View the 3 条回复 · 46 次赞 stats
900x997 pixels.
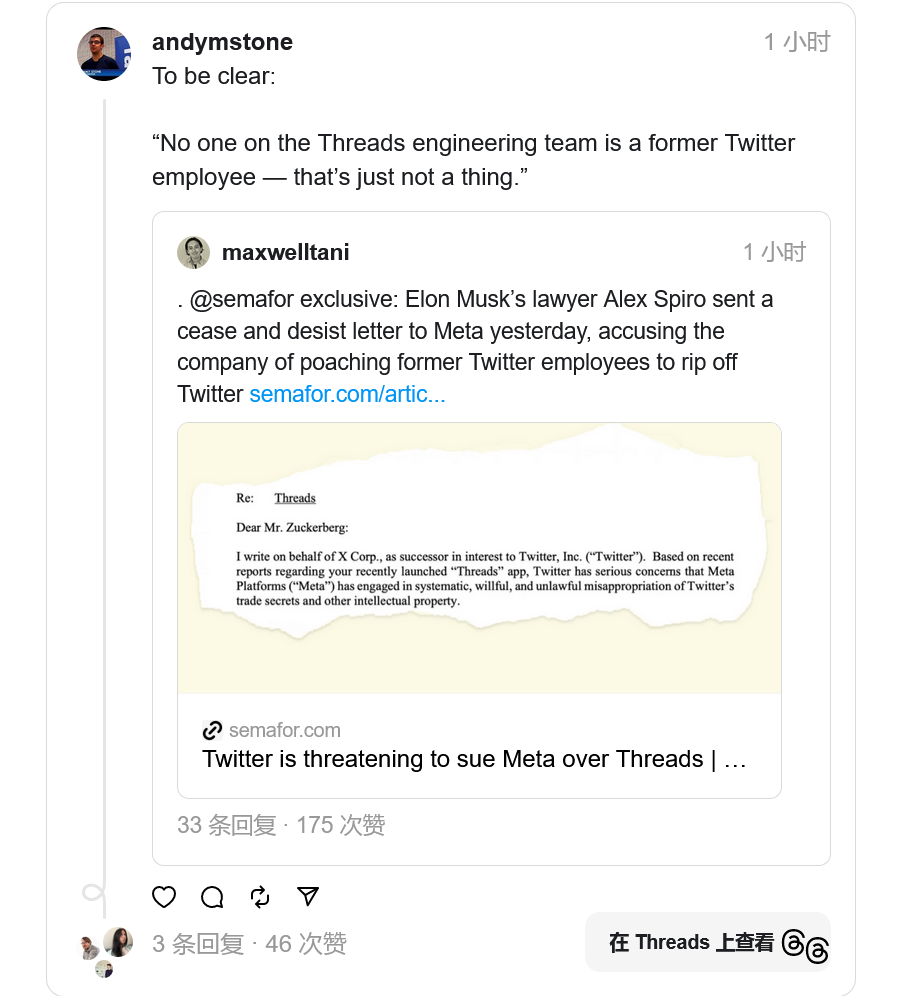coord(249,943)
